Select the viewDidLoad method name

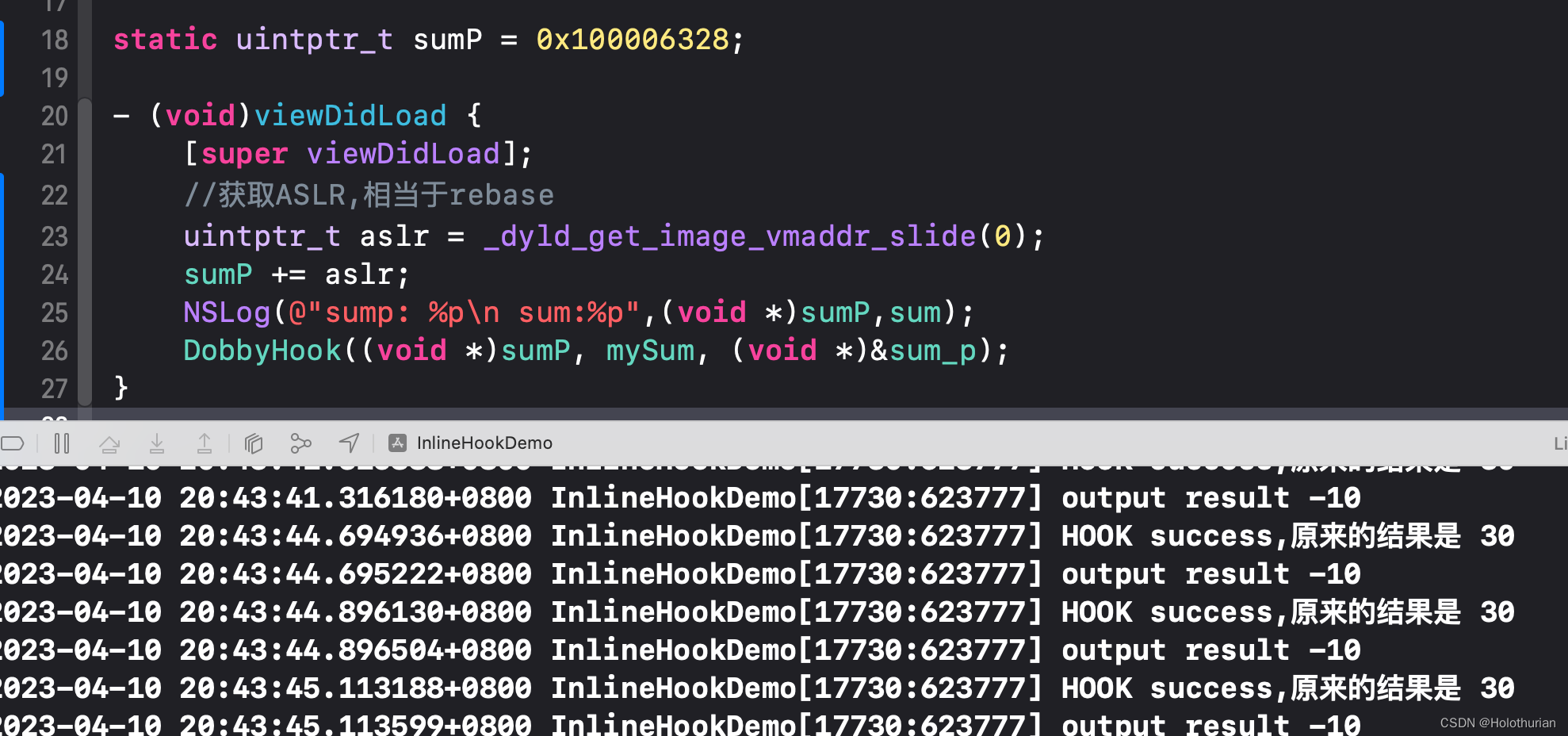(350, 115)
